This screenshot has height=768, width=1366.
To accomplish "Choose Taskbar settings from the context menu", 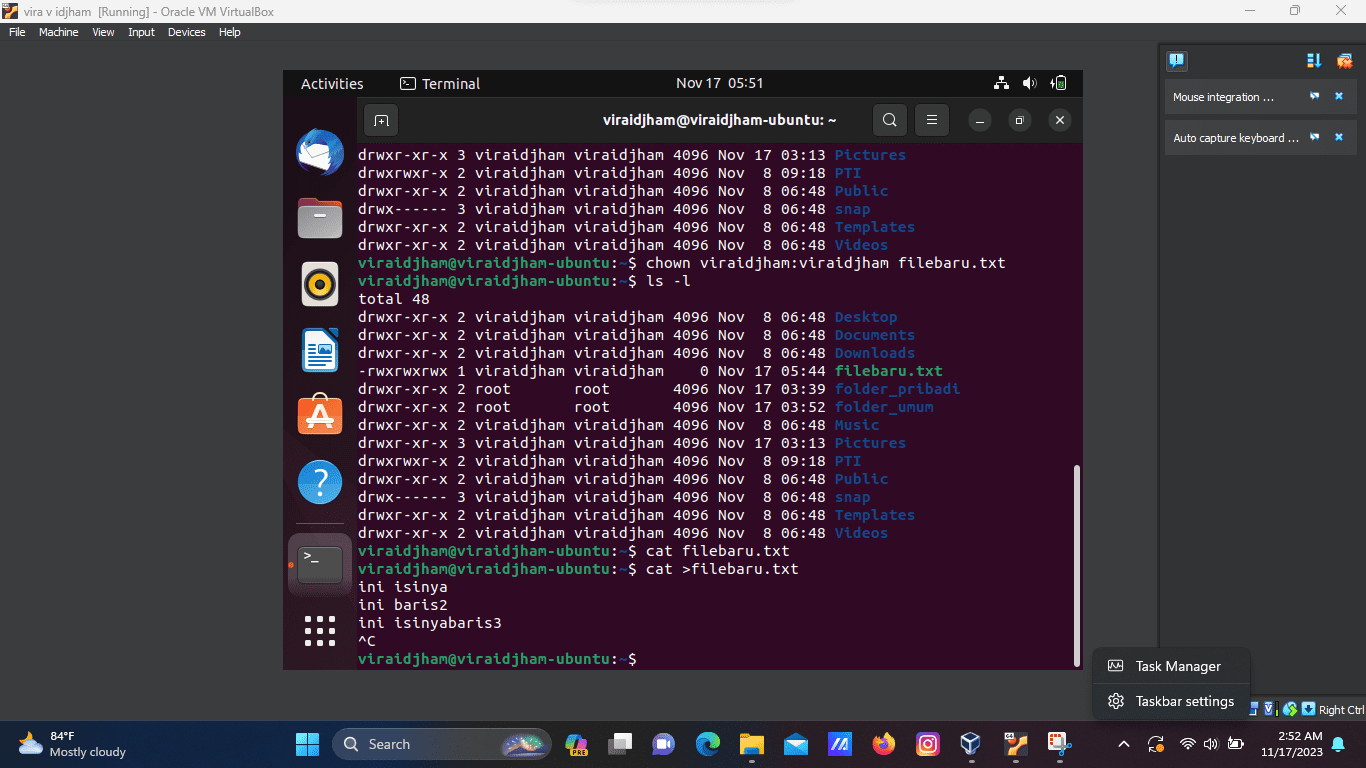I will pyautogui.click(x=1171, y=701).
